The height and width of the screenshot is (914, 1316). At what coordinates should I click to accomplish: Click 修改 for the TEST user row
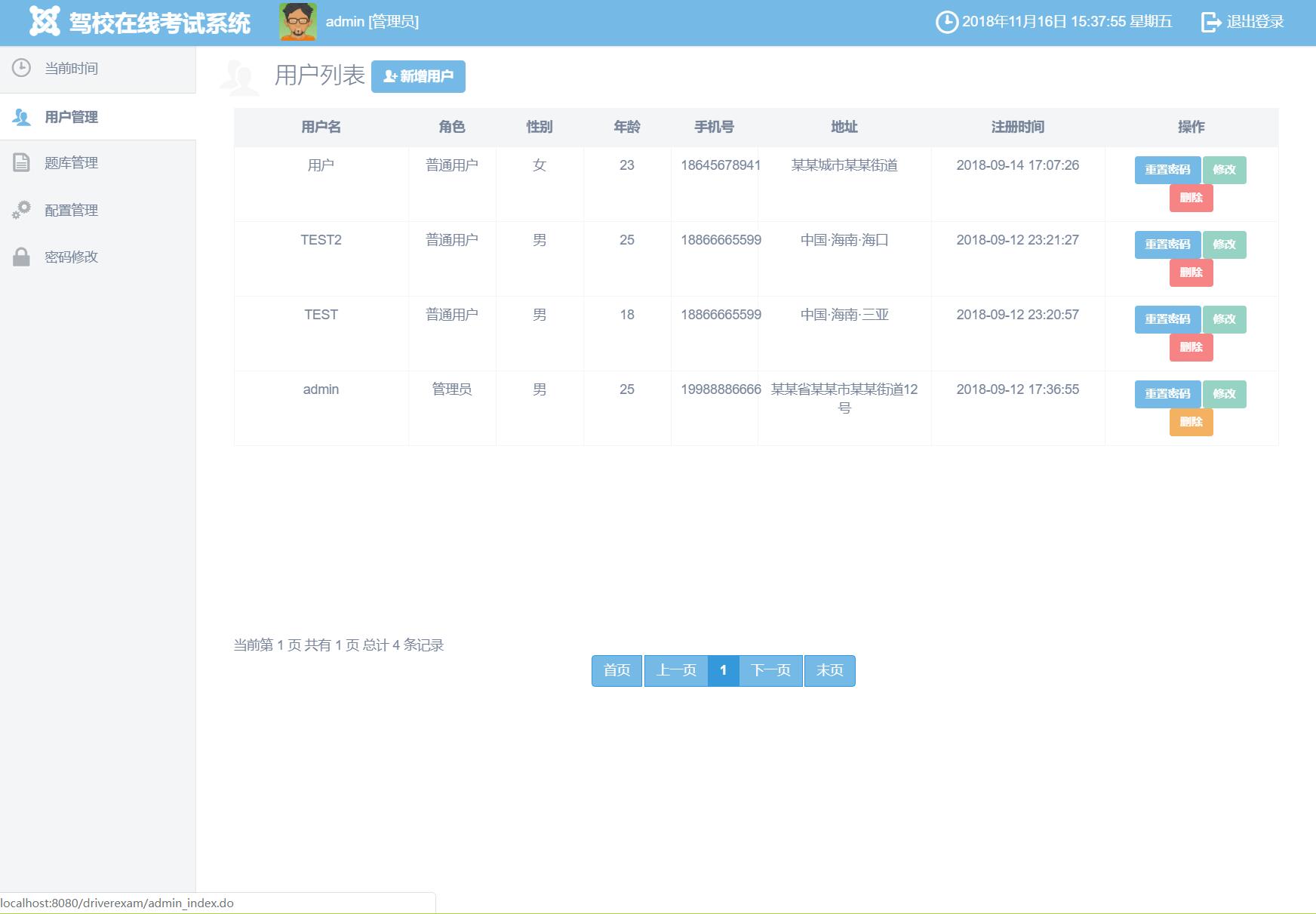tap(1224, 319)
